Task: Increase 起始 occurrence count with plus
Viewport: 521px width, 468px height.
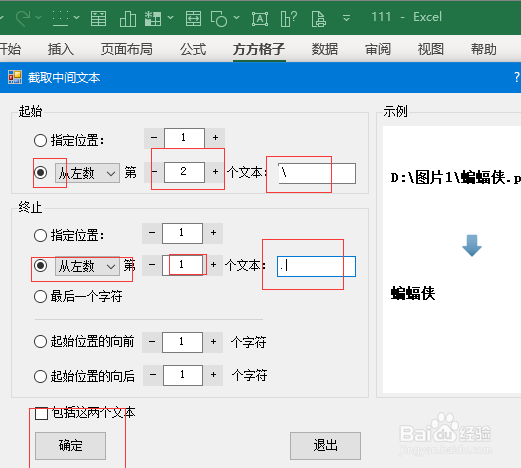Action: point(215,172)
